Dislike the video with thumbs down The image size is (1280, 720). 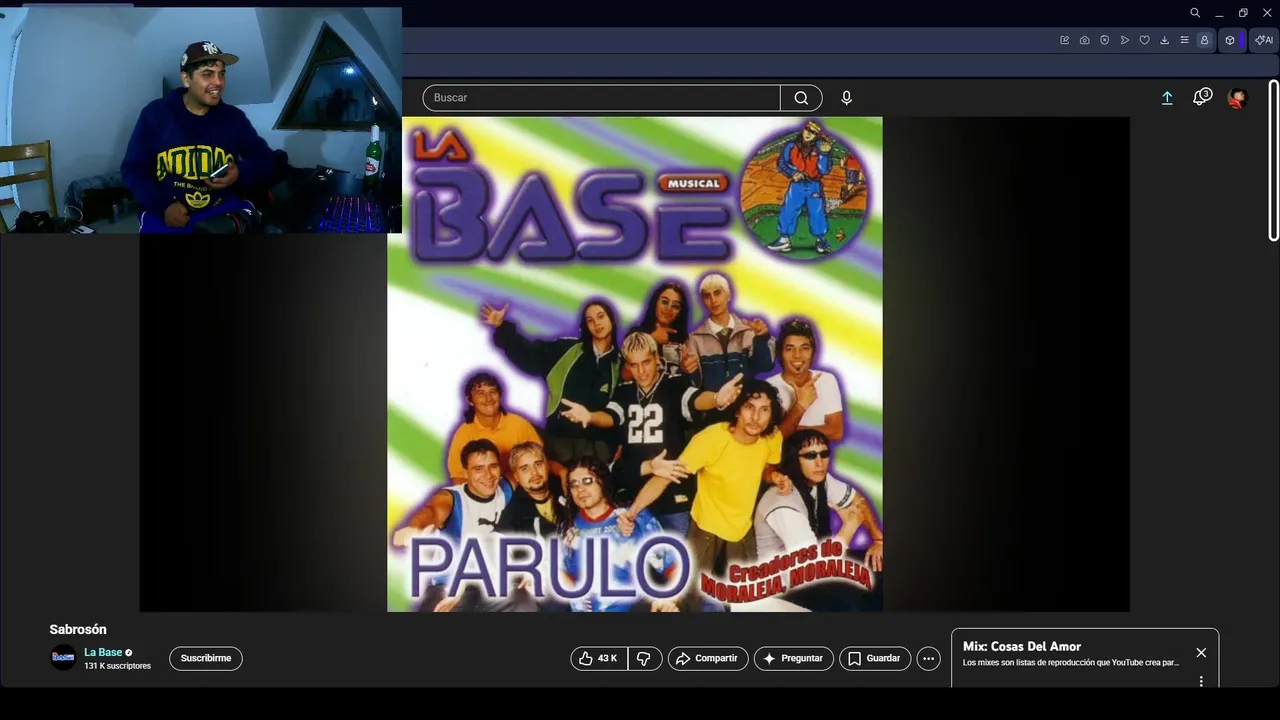point(644,658)
